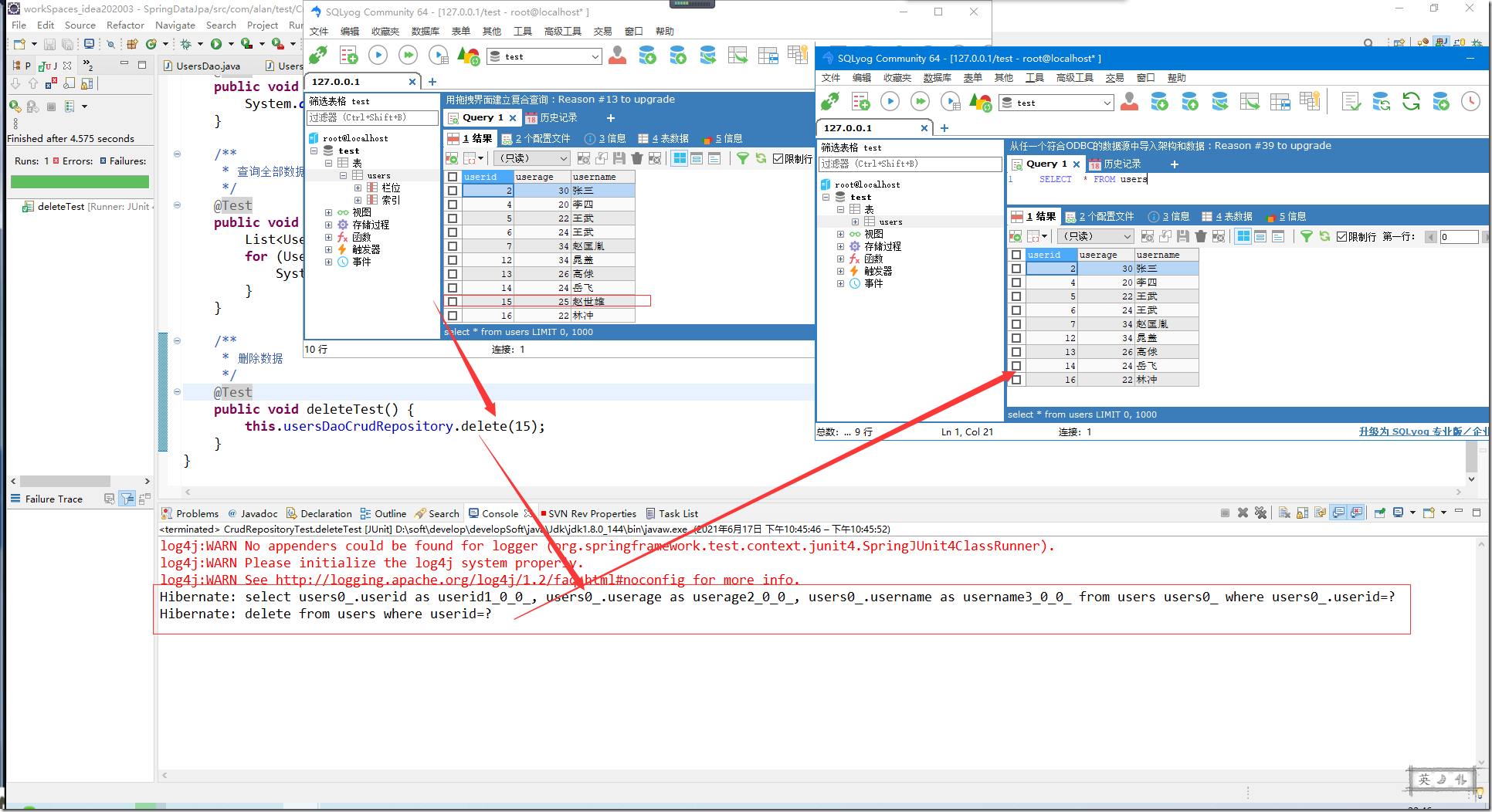Close the 127.0.0.1 connection tab in right SQLyog

(924, 128)
